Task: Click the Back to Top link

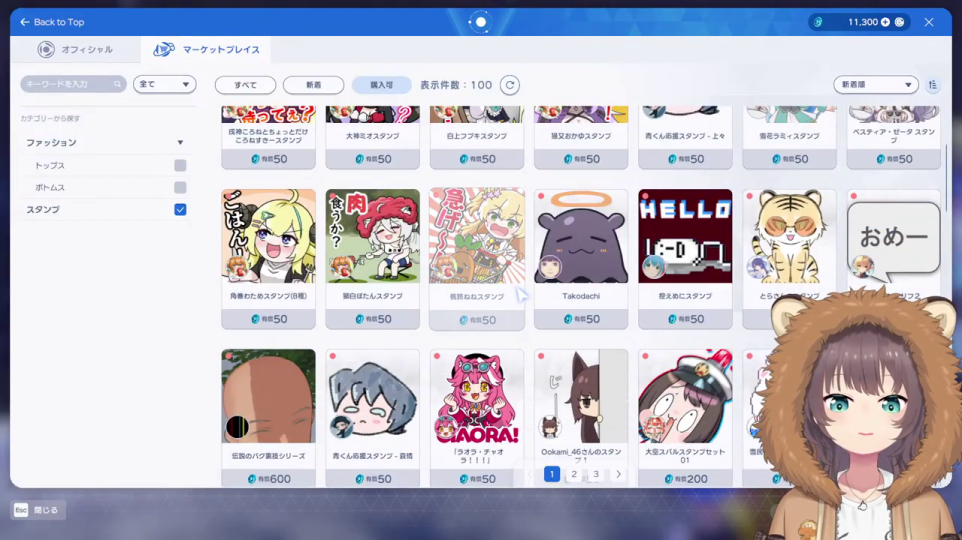Action: [59, 22]
